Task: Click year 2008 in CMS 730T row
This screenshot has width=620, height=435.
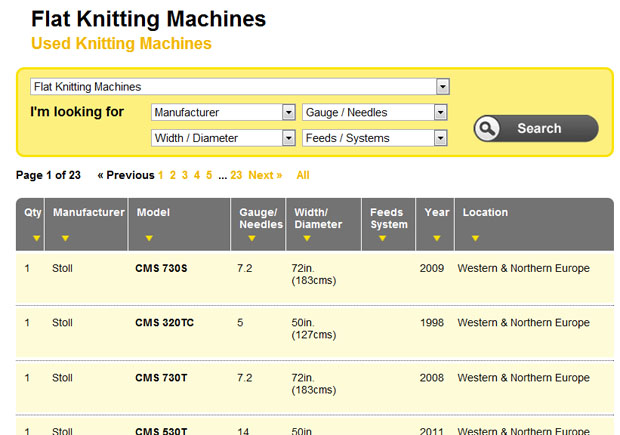Action: coord(432,378)
